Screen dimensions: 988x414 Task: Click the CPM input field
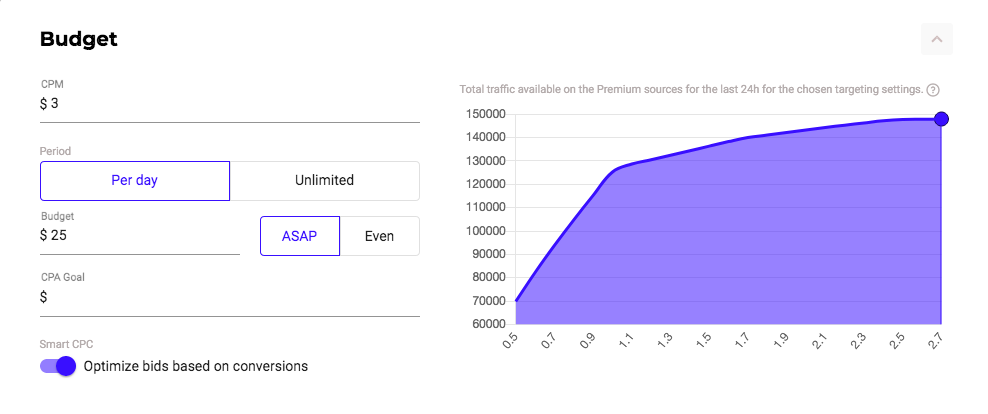(230, 104)
